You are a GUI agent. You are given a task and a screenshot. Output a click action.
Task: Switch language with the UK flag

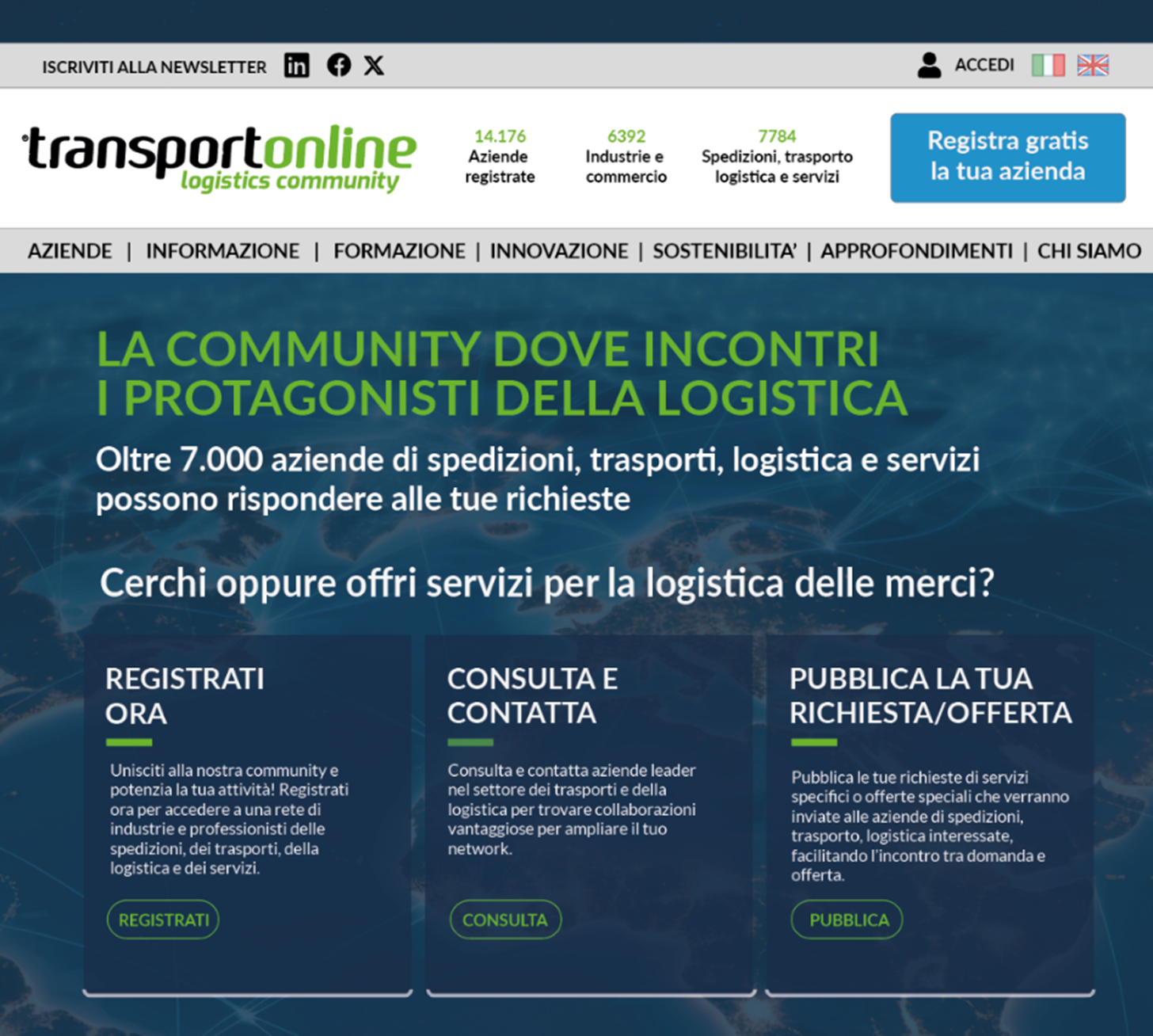pyautogui.click(x=1093, y=65)
